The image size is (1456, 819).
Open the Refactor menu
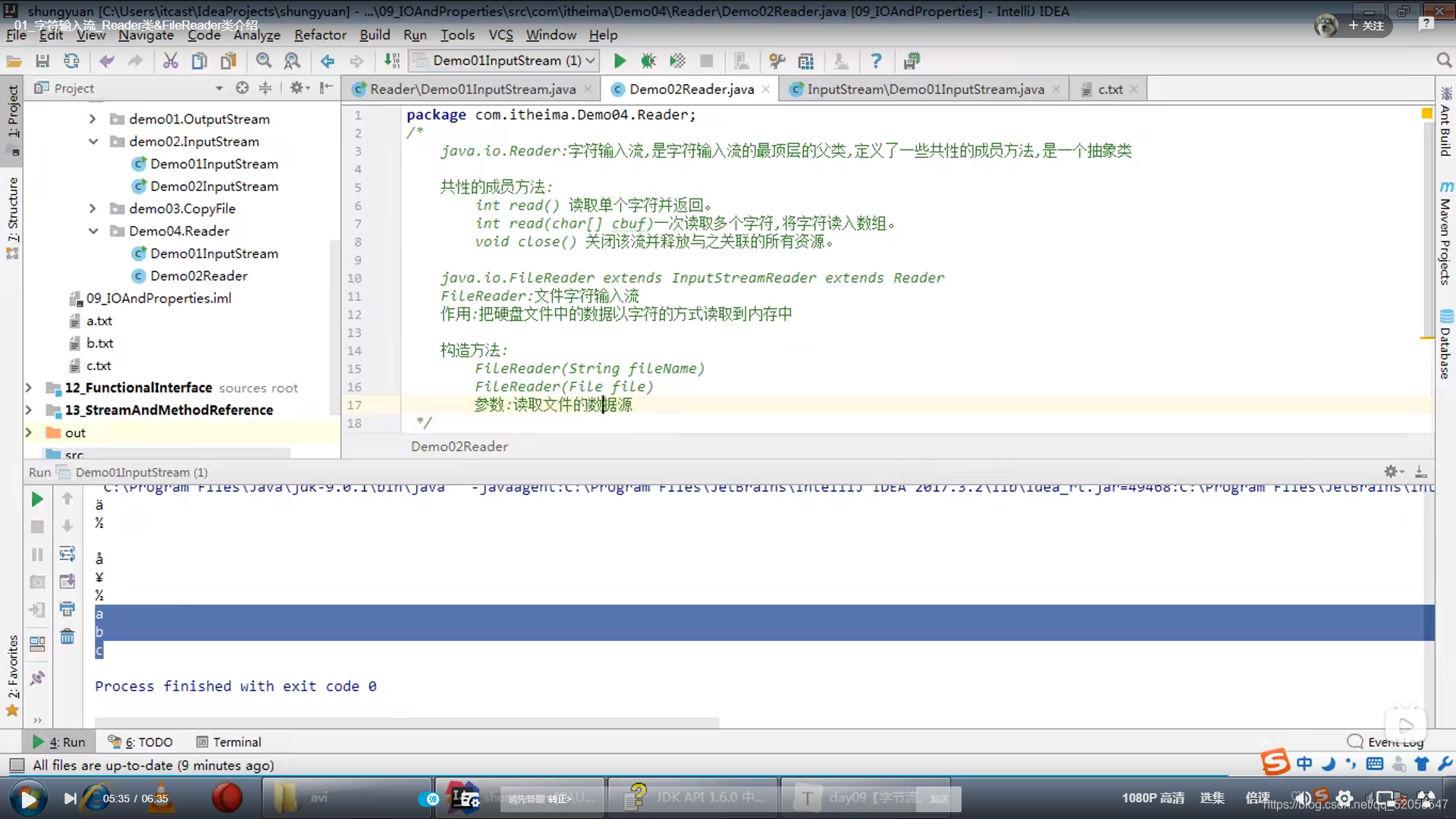tap(320, 35)
